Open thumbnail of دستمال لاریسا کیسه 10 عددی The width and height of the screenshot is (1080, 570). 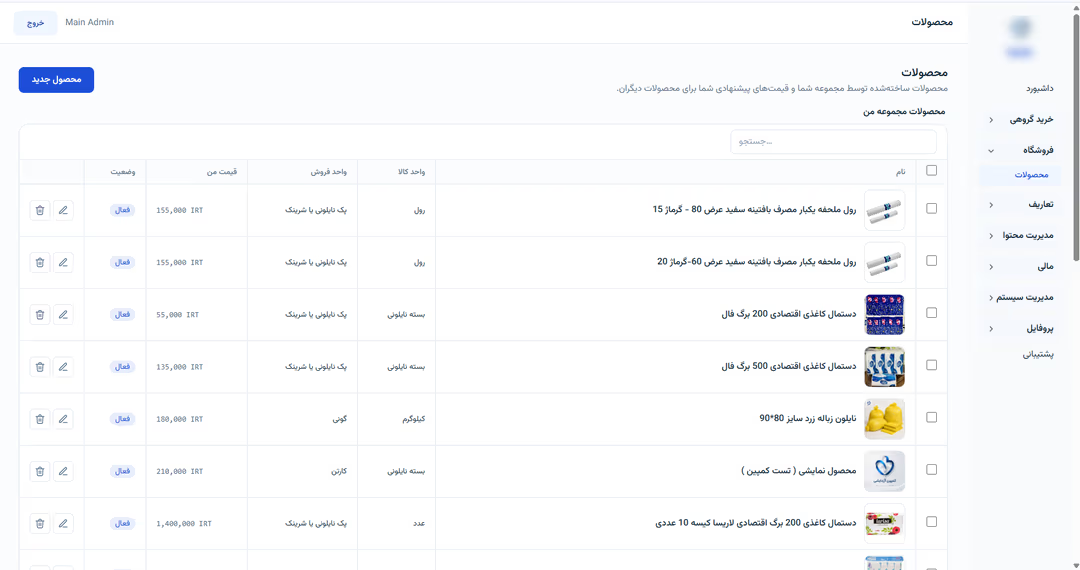click(884, 523)
